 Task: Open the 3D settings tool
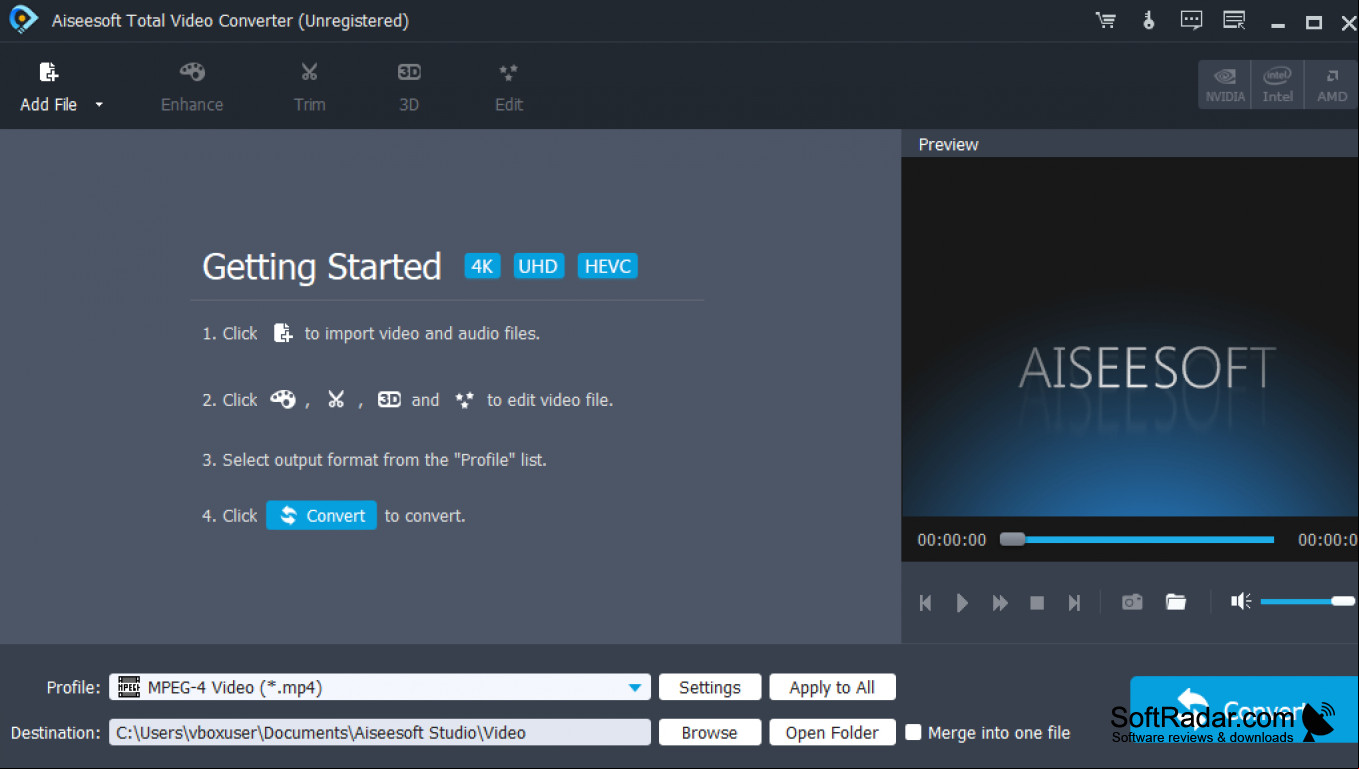tap(409, 87)
